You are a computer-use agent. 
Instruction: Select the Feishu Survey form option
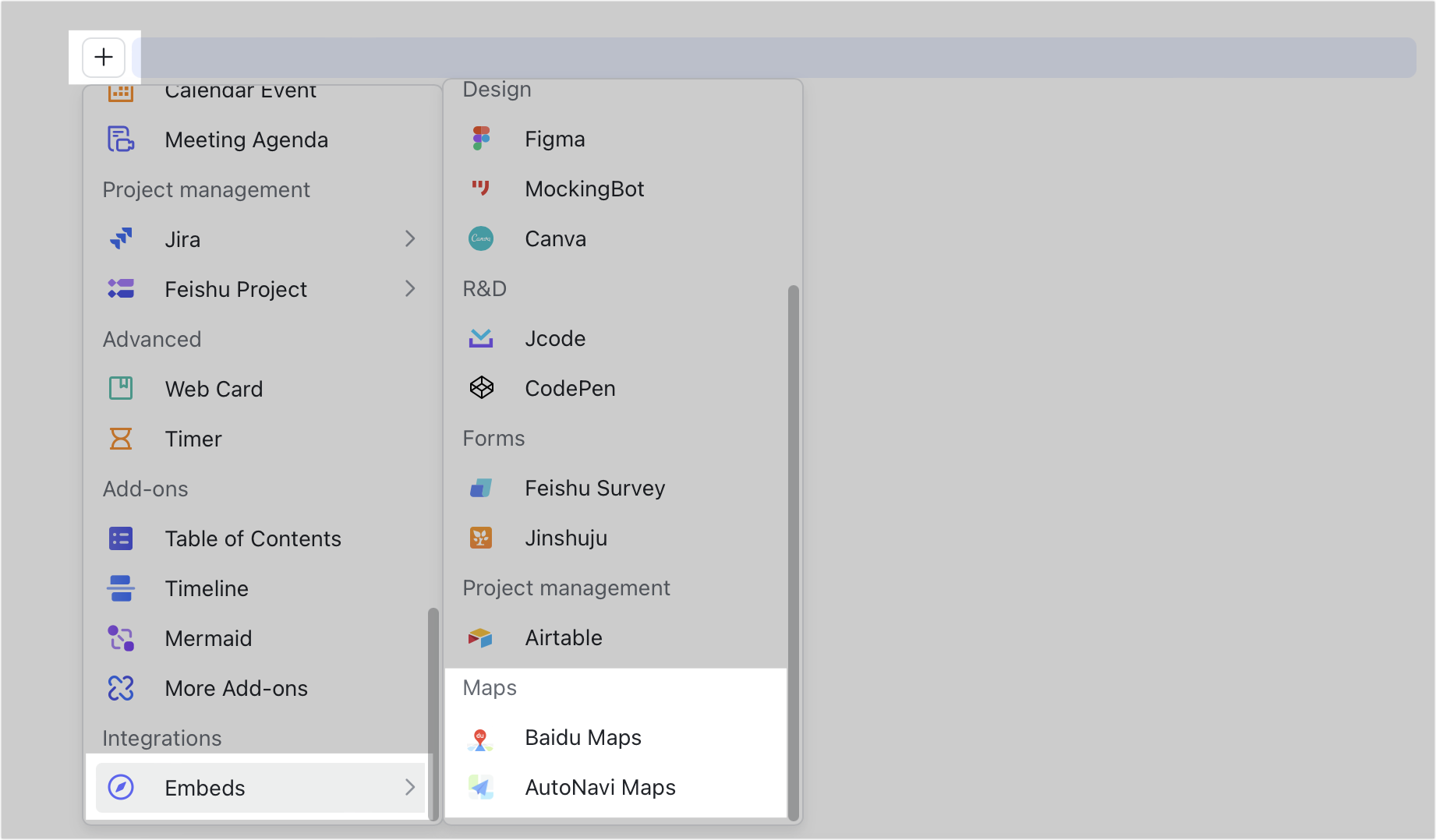[x=594, y=487]
